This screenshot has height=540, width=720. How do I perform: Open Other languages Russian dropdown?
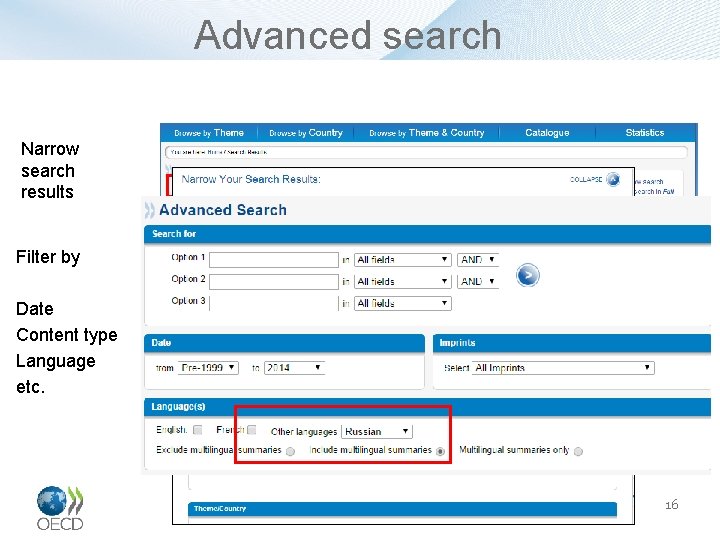[377, 431]
